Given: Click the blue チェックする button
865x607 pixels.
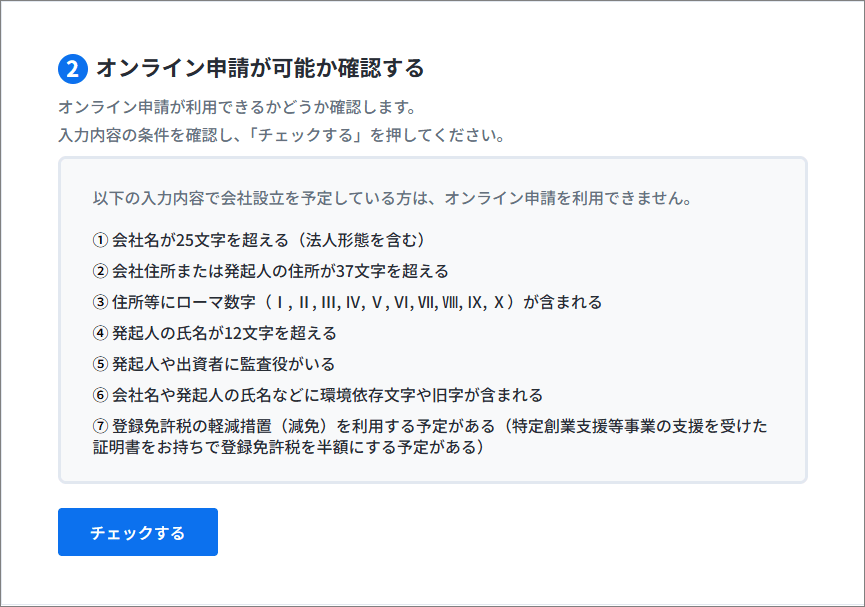Looking at the screenshot, I should [x=138, y=532].
